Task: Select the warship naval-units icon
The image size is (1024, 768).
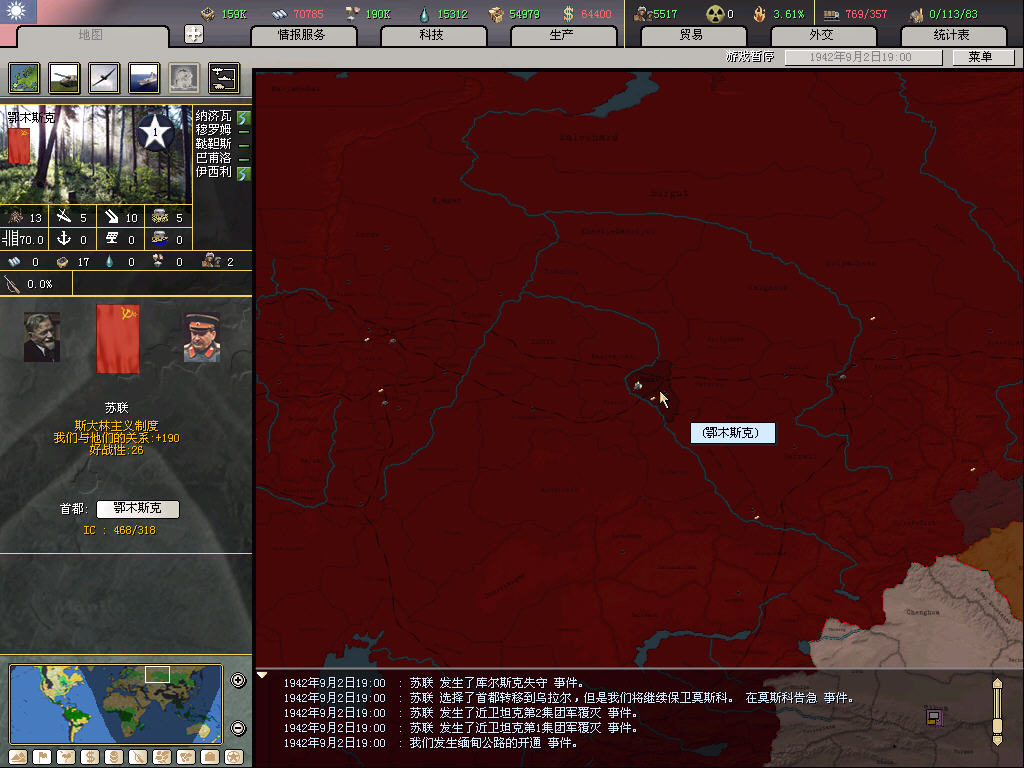Action: coord(144,78)
